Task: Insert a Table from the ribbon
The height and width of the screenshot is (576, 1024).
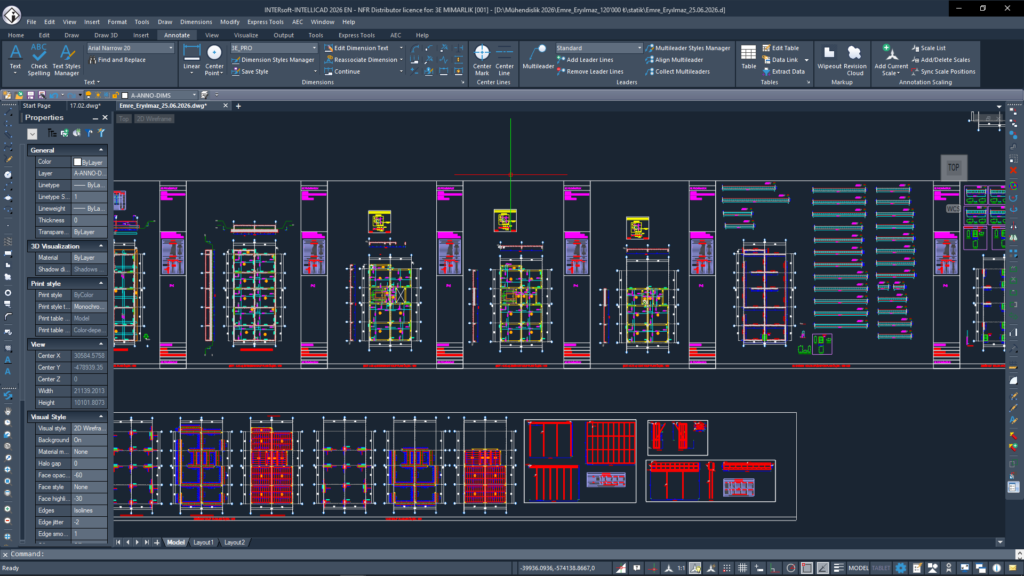Action: pyautogui.click(x=748, y=57)
